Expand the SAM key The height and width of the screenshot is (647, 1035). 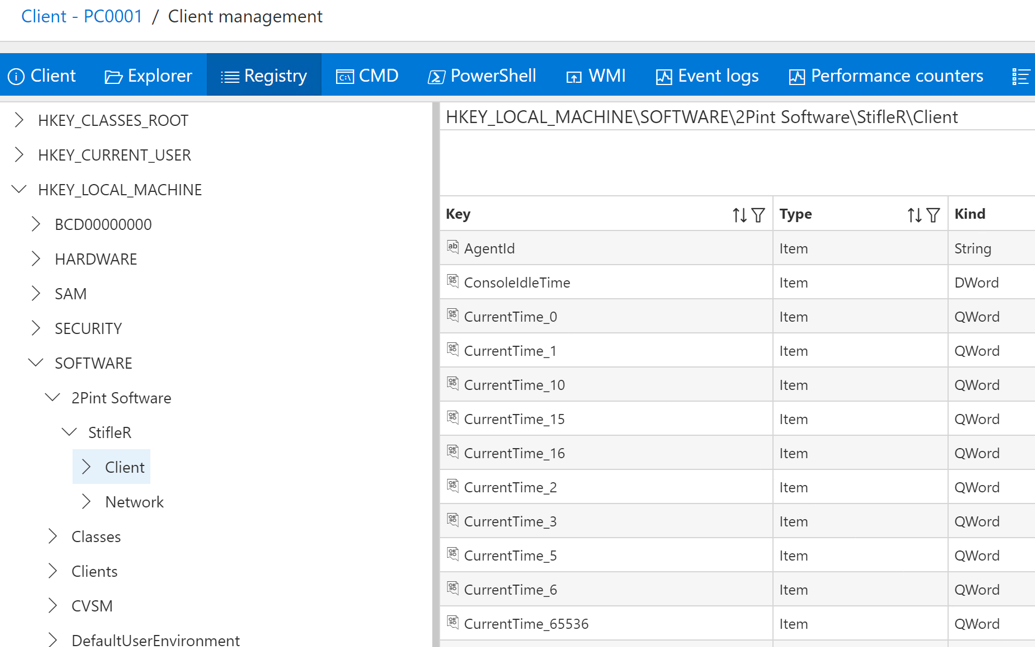pyautogui.click(x=36, y=294)
